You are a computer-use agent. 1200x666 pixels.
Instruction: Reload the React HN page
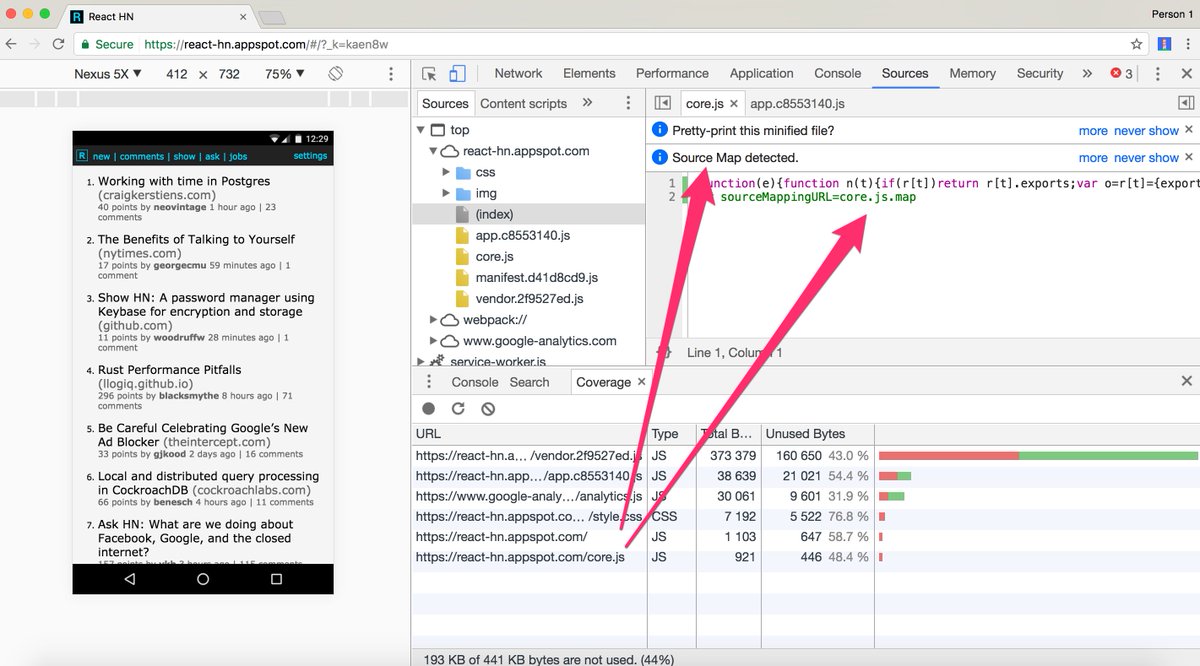pos(59,44)
